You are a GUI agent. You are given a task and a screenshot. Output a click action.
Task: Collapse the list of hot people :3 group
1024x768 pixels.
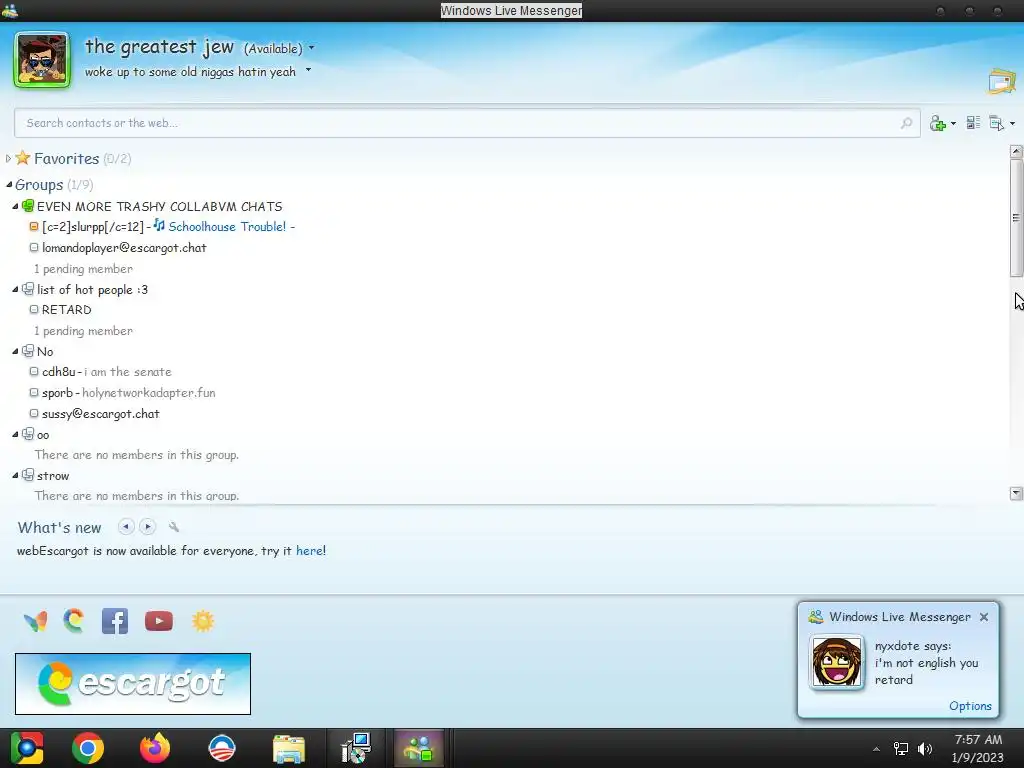pyautogui.click(x=15, y=289)
